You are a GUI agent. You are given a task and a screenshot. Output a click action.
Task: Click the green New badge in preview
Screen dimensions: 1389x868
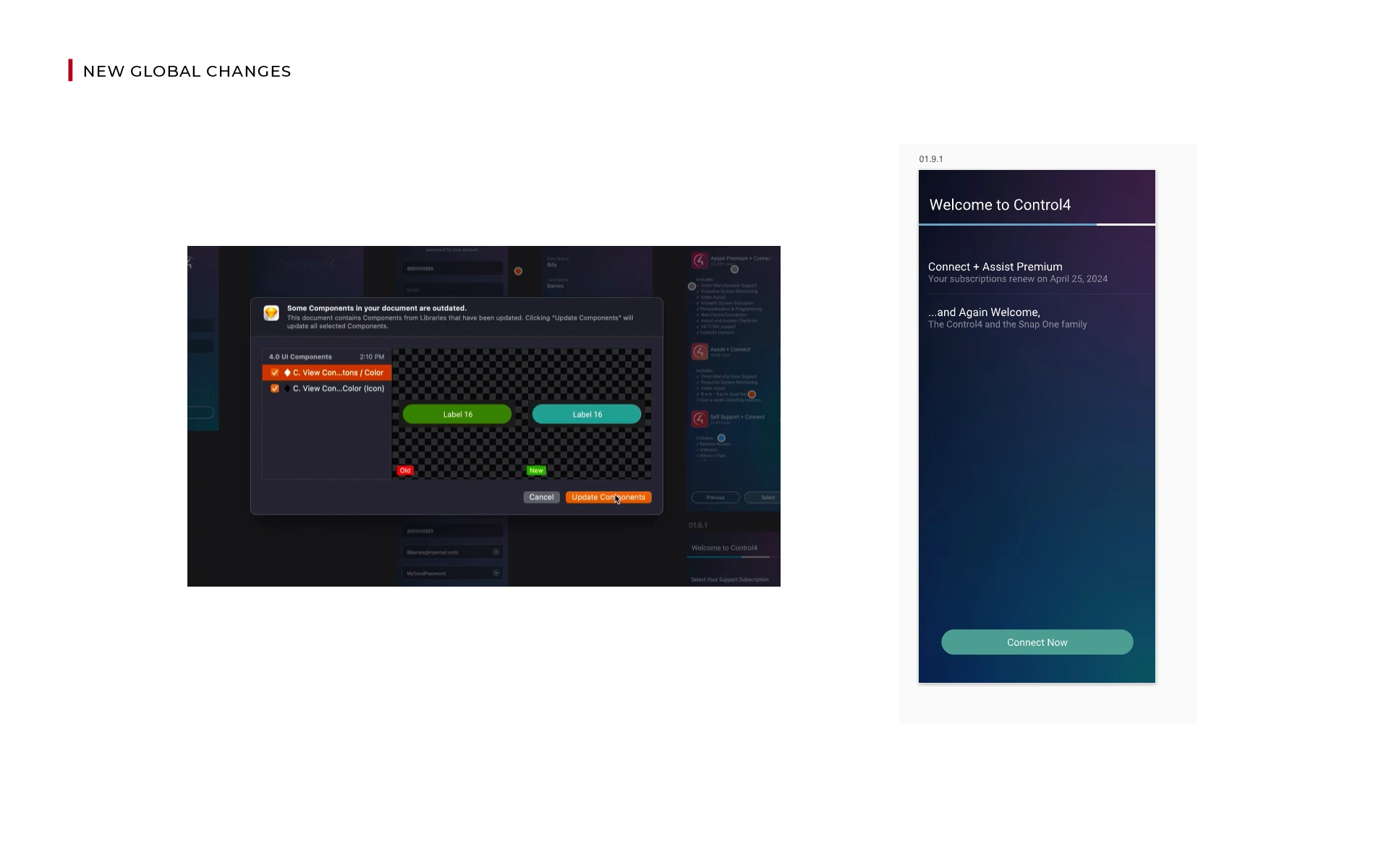(536, 471)
